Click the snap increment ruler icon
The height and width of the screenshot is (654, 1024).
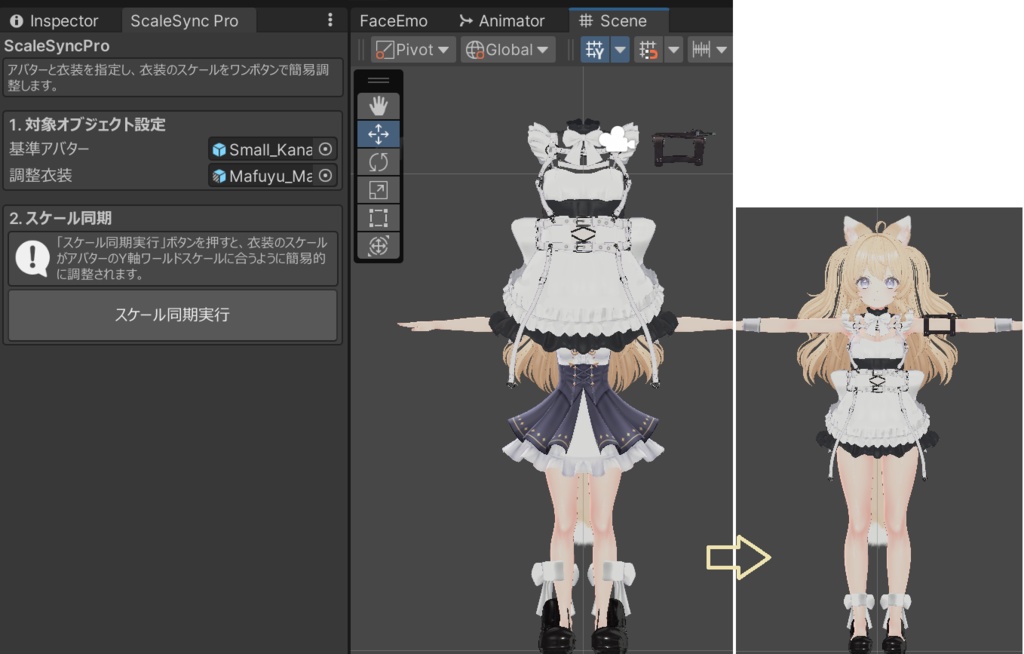701,50
